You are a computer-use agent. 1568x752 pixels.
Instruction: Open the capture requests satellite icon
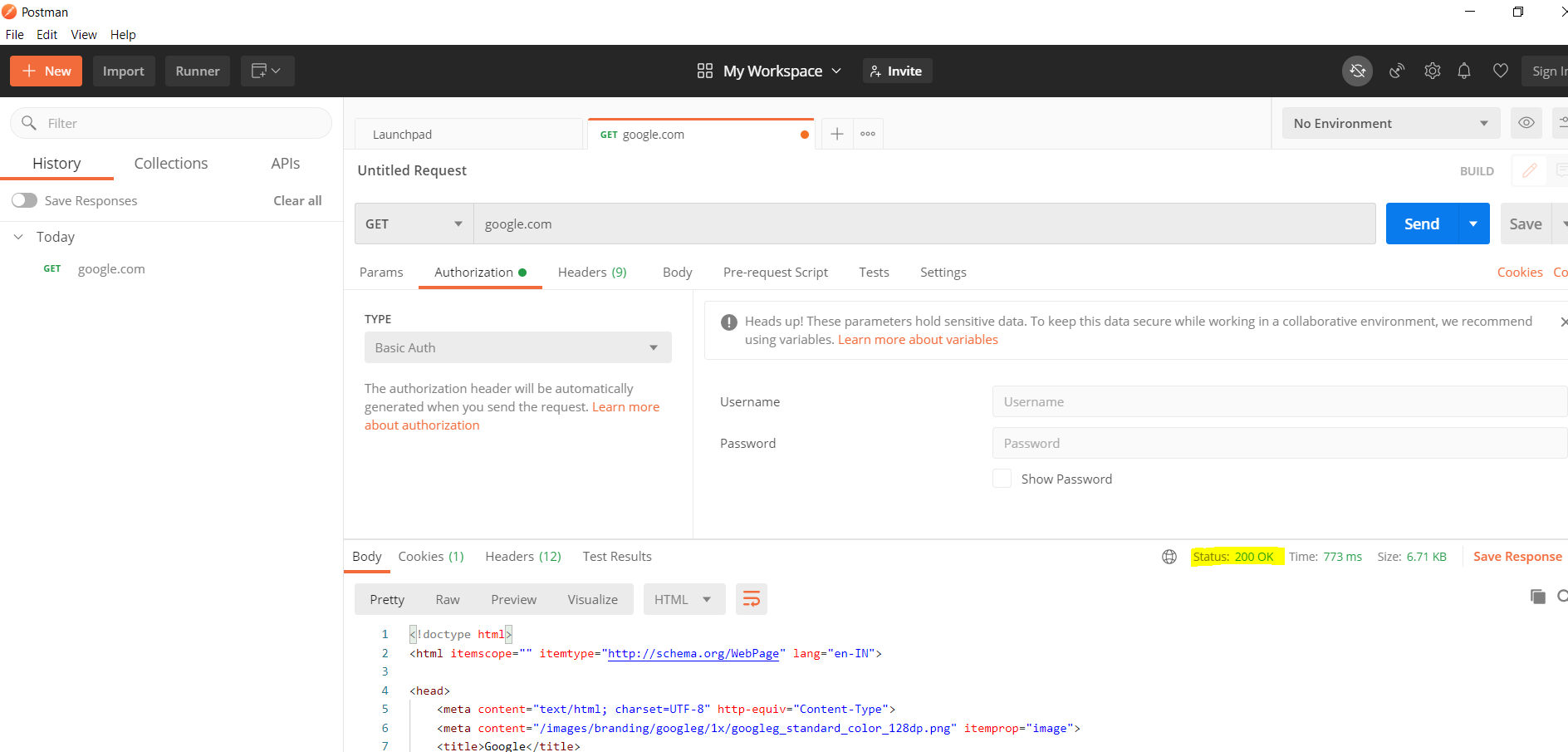click(1397, 71)
